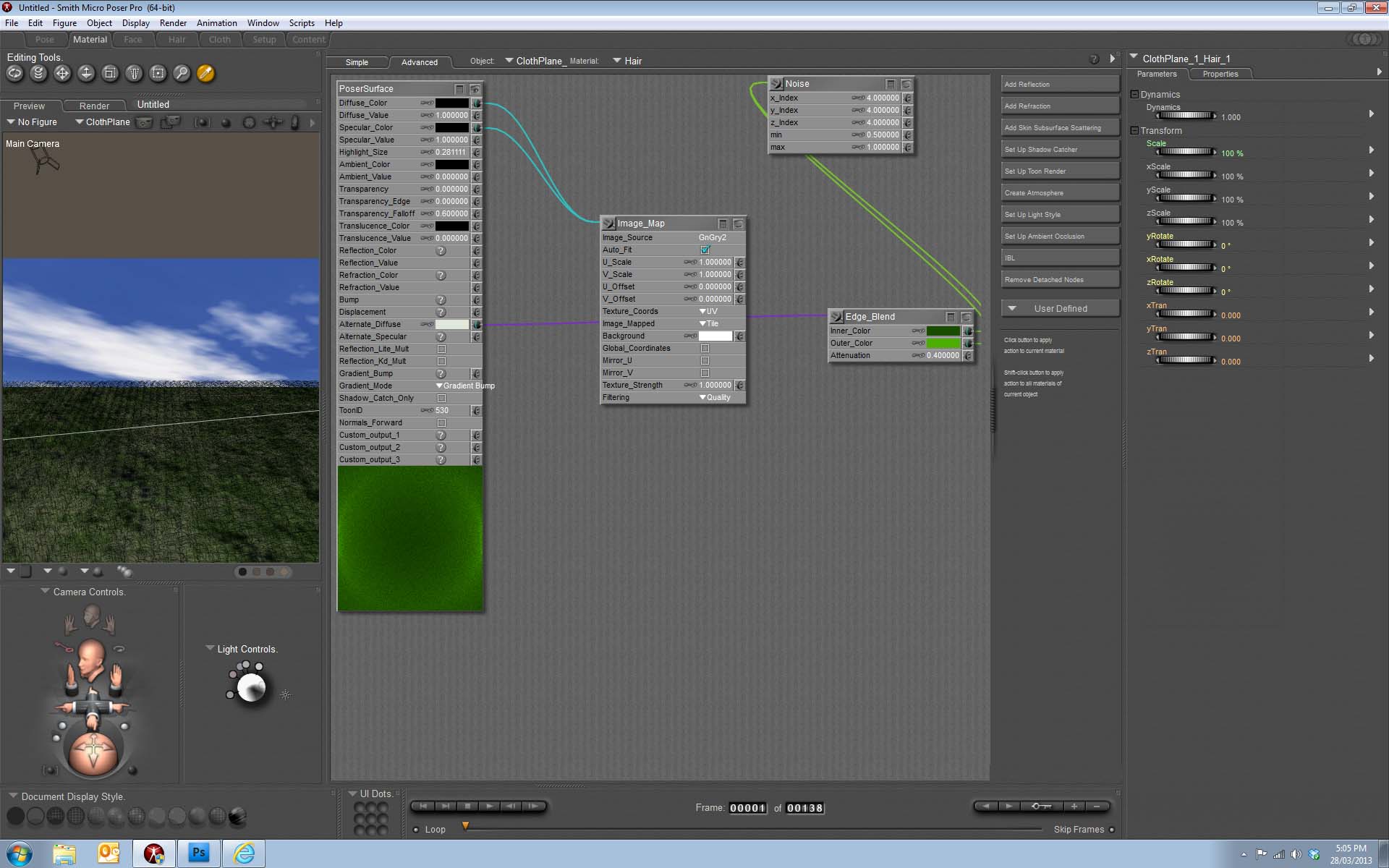The height and width of the screenshot is (868, 1389).
Task: Select the Twist editing tool
Action: (39, 73)
